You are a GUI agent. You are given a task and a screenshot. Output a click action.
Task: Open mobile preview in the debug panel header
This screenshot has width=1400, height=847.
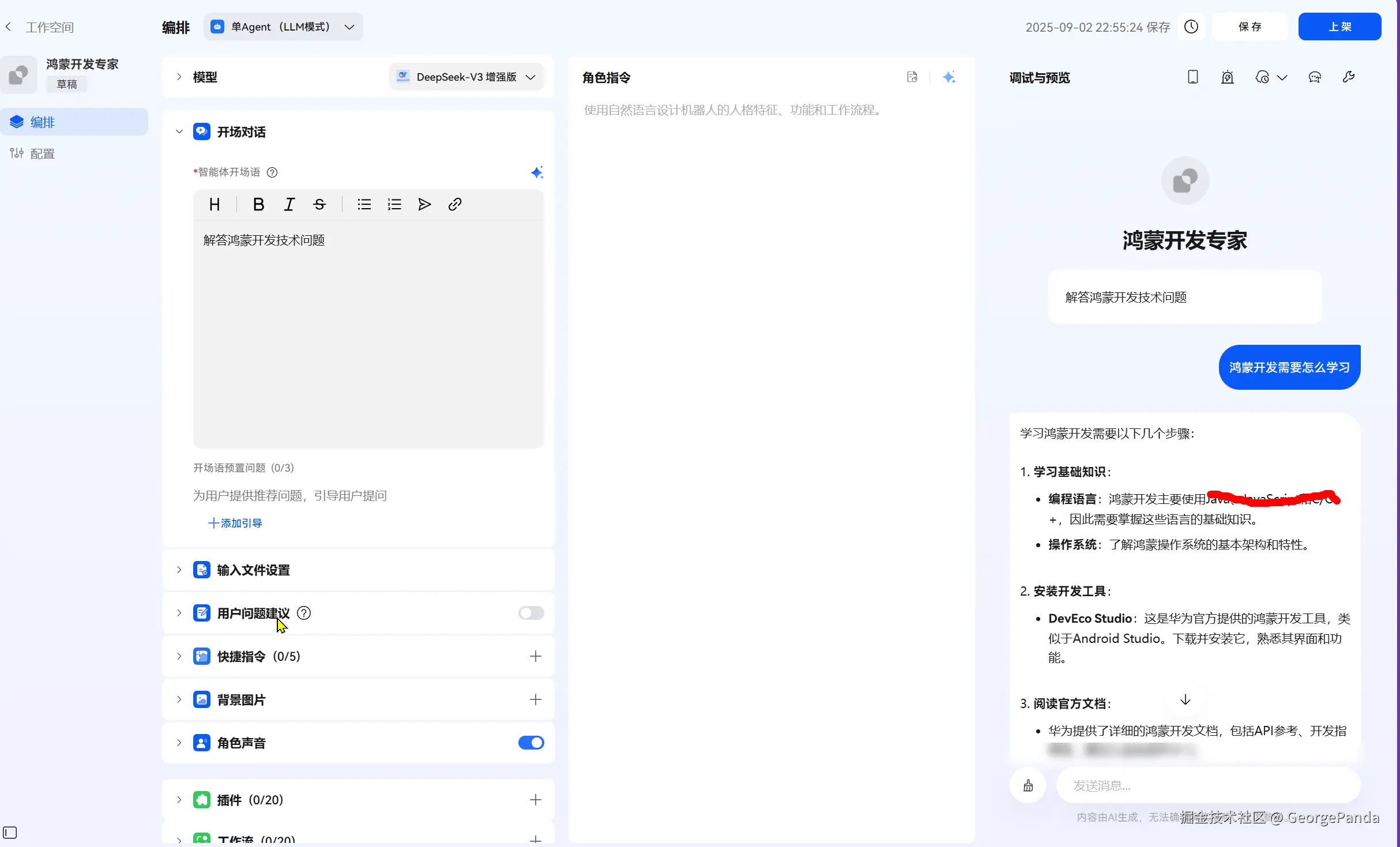coord(1192,77)
